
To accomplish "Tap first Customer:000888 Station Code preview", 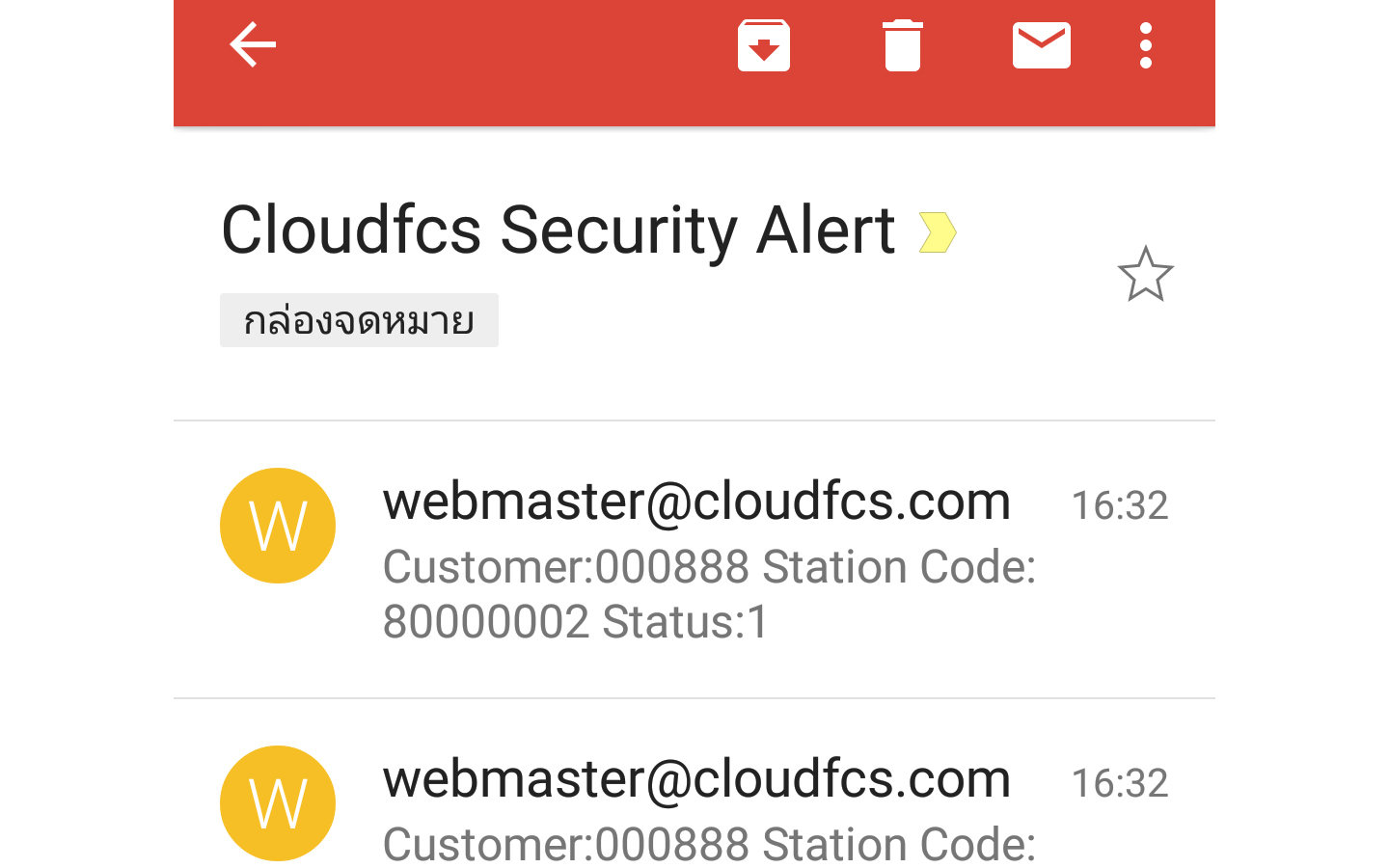I will [709, 567].
